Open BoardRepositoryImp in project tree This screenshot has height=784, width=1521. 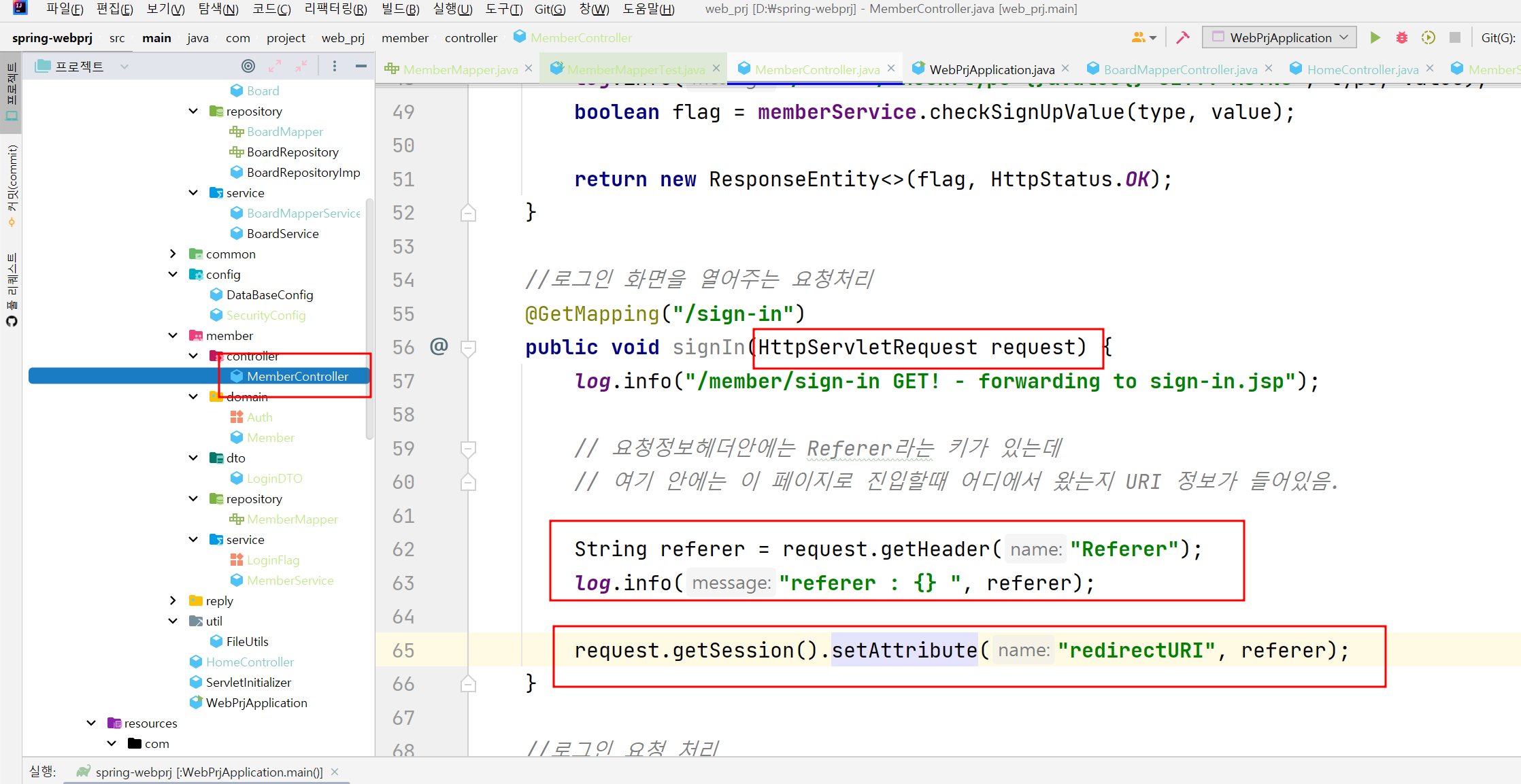coord(303,172)
